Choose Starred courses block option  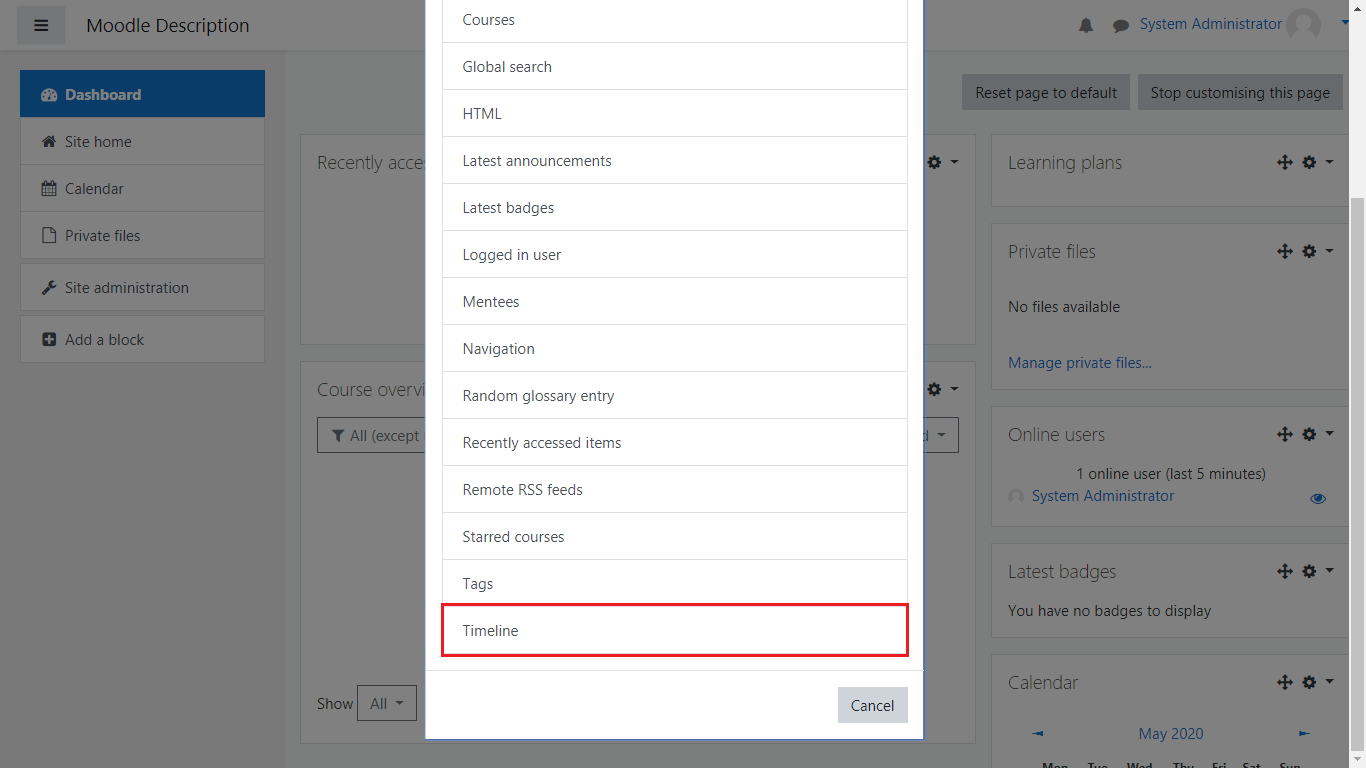click(675, 537)
